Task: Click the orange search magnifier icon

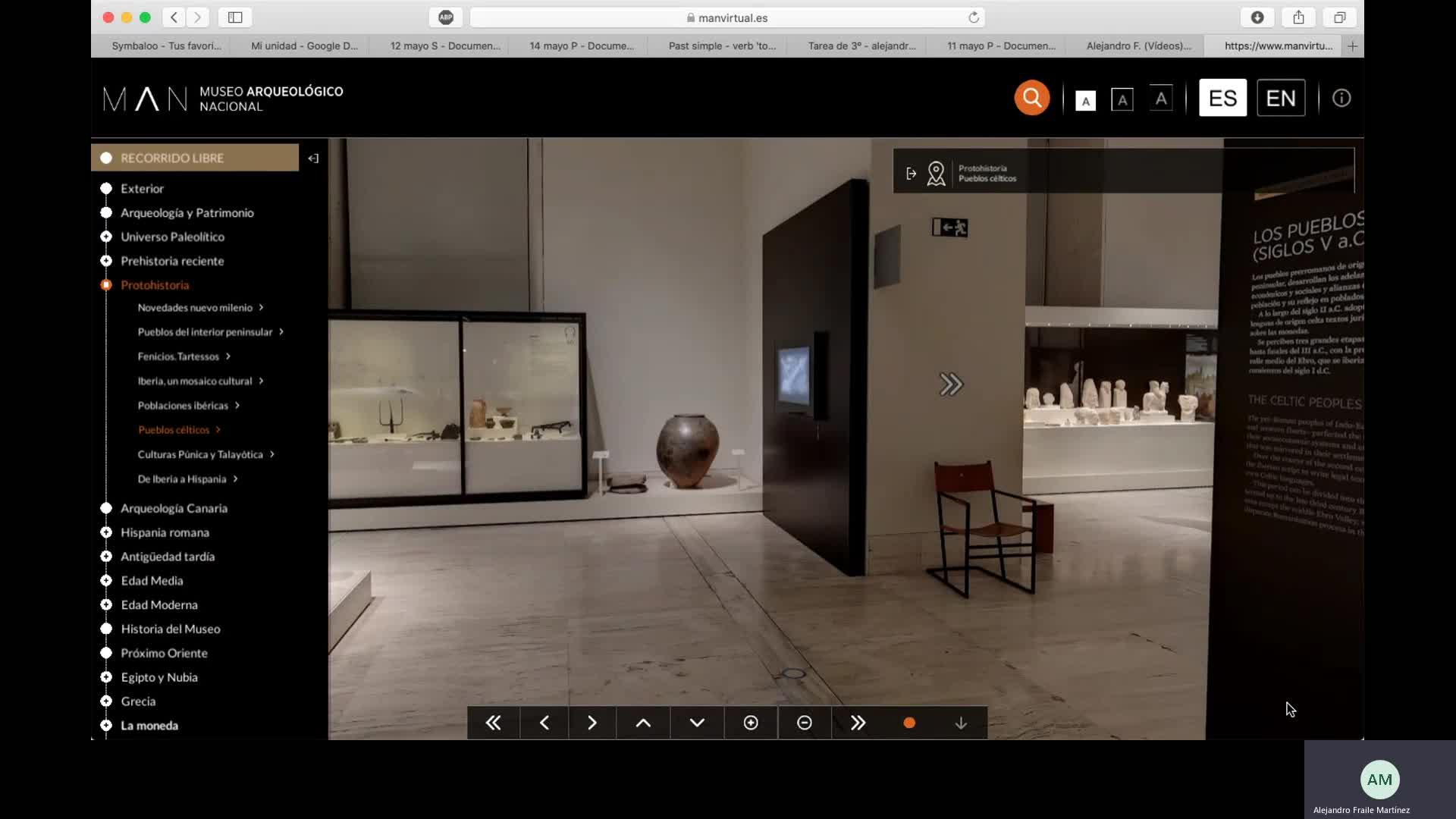Action: click(1031, 98)
